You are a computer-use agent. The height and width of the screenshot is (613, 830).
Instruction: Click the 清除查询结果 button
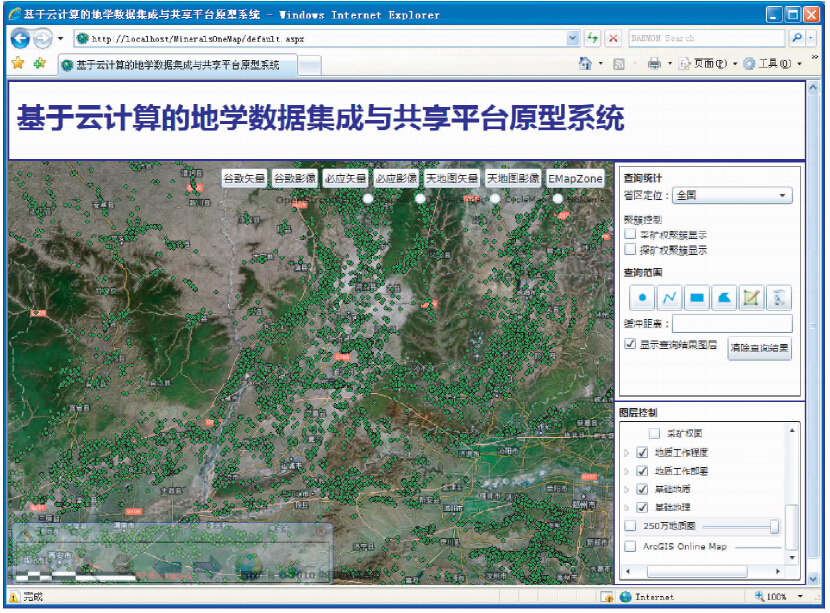pos(759,350)
